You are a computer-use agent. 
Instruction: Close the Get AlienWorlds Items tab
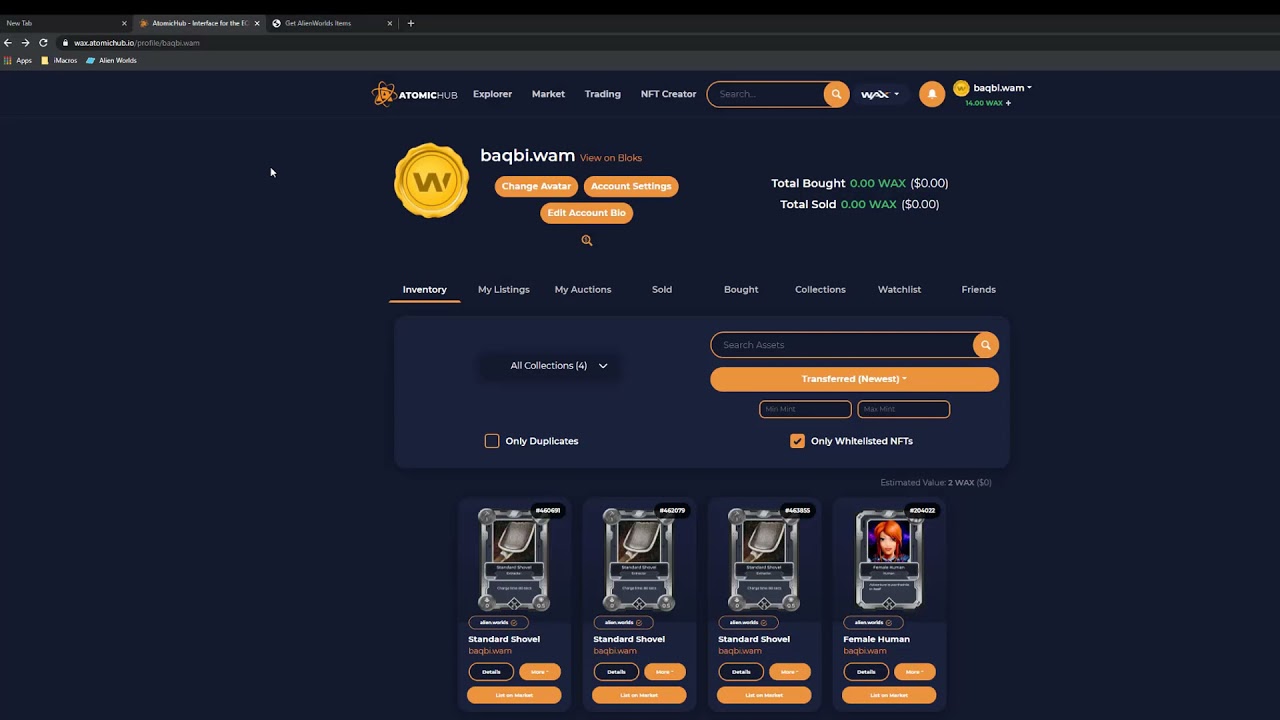[x=390, y=23]
